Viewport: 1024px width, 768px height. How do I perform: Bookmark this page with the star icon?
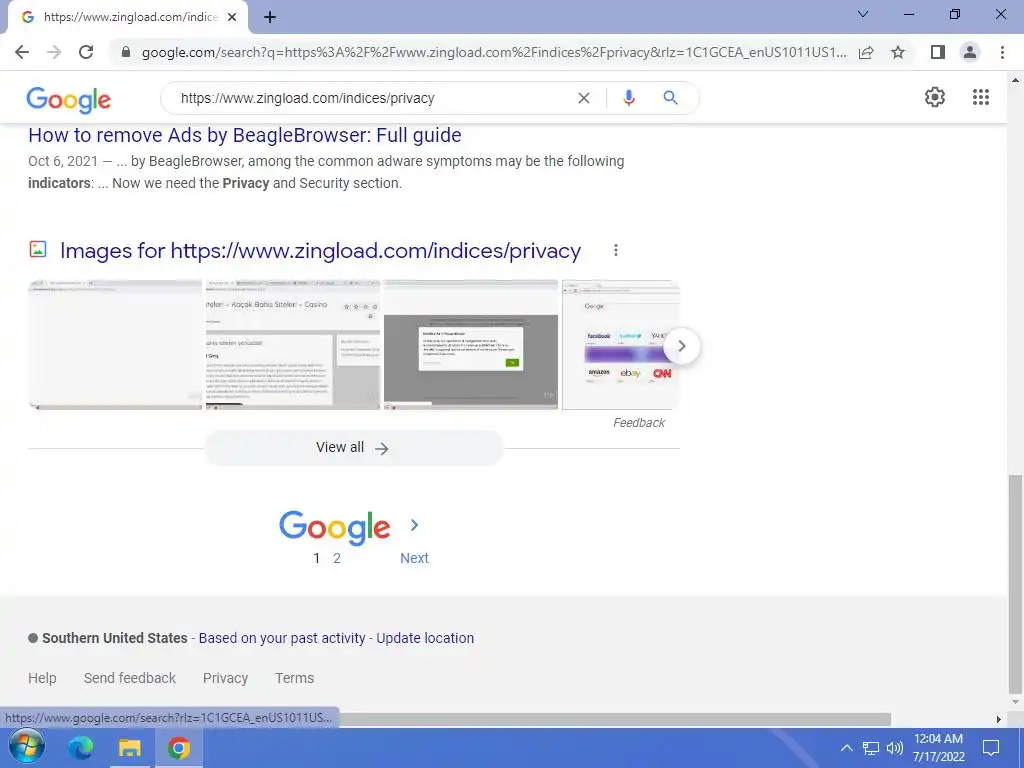click(898, 52)
